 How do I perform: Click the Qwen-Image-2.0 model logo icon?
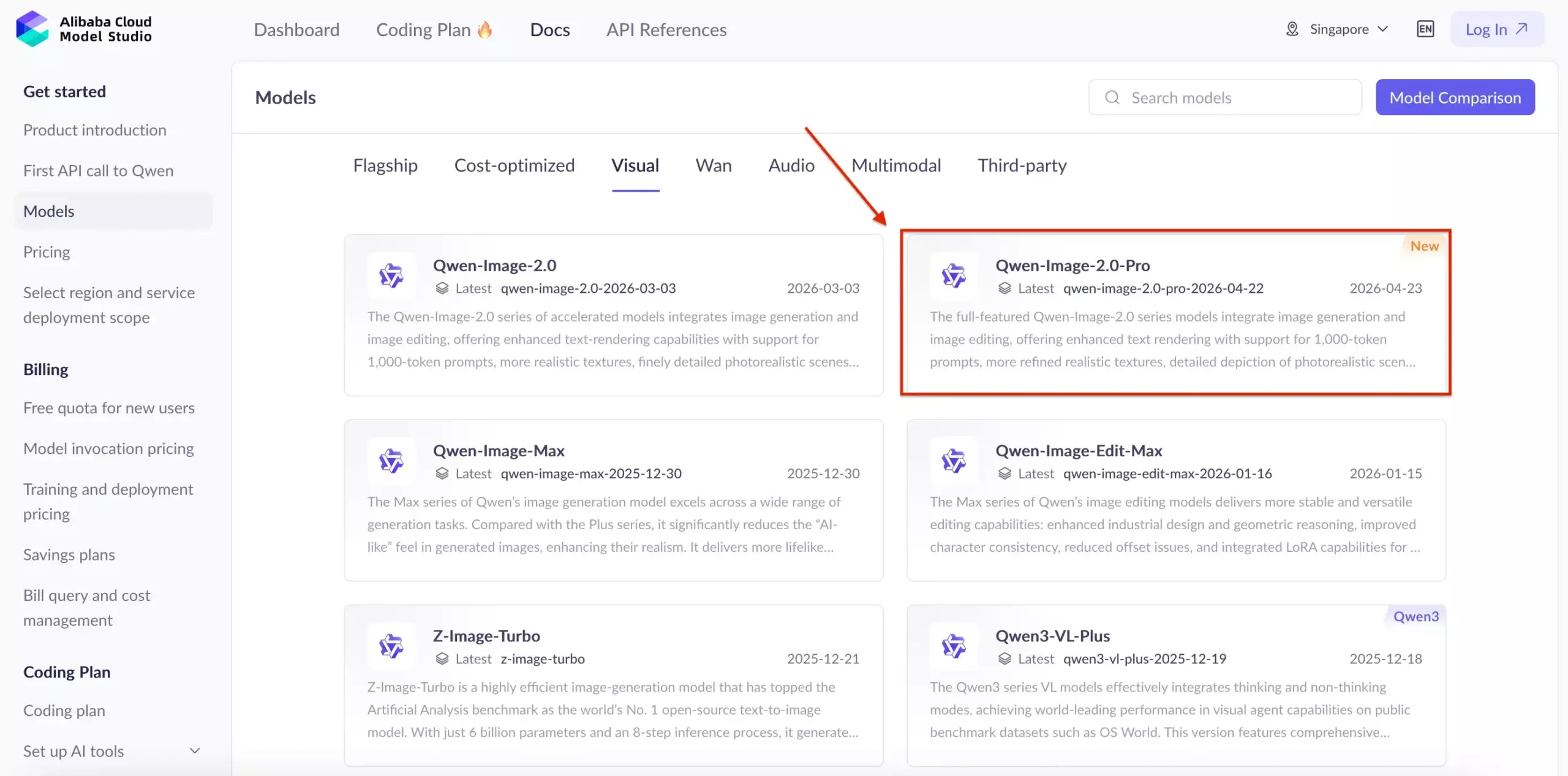click(391, 276)
